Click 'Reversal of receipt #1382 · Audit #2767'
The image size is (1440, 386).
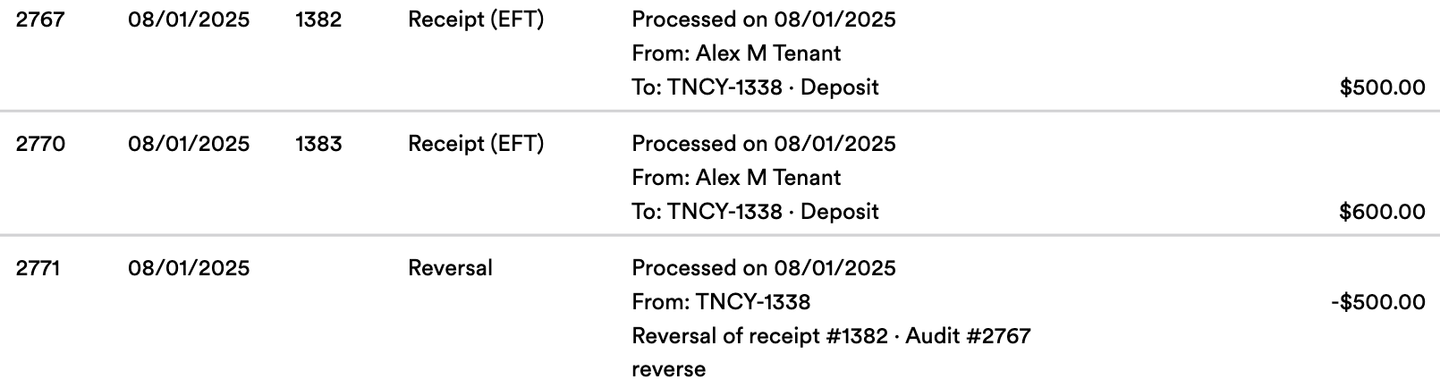coord(831,336)
